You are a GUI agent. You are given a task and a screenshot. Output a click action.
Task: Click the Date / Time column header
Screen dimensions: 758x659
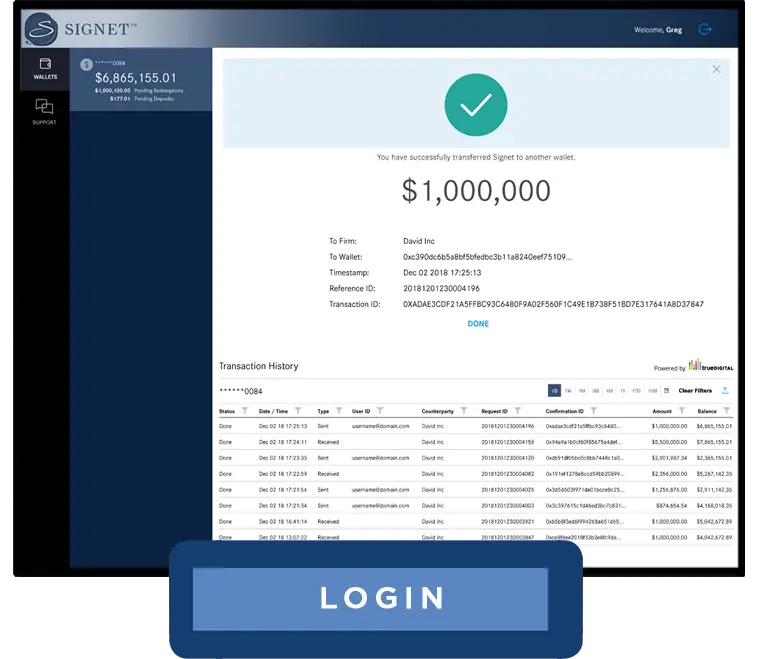(273, 411)
